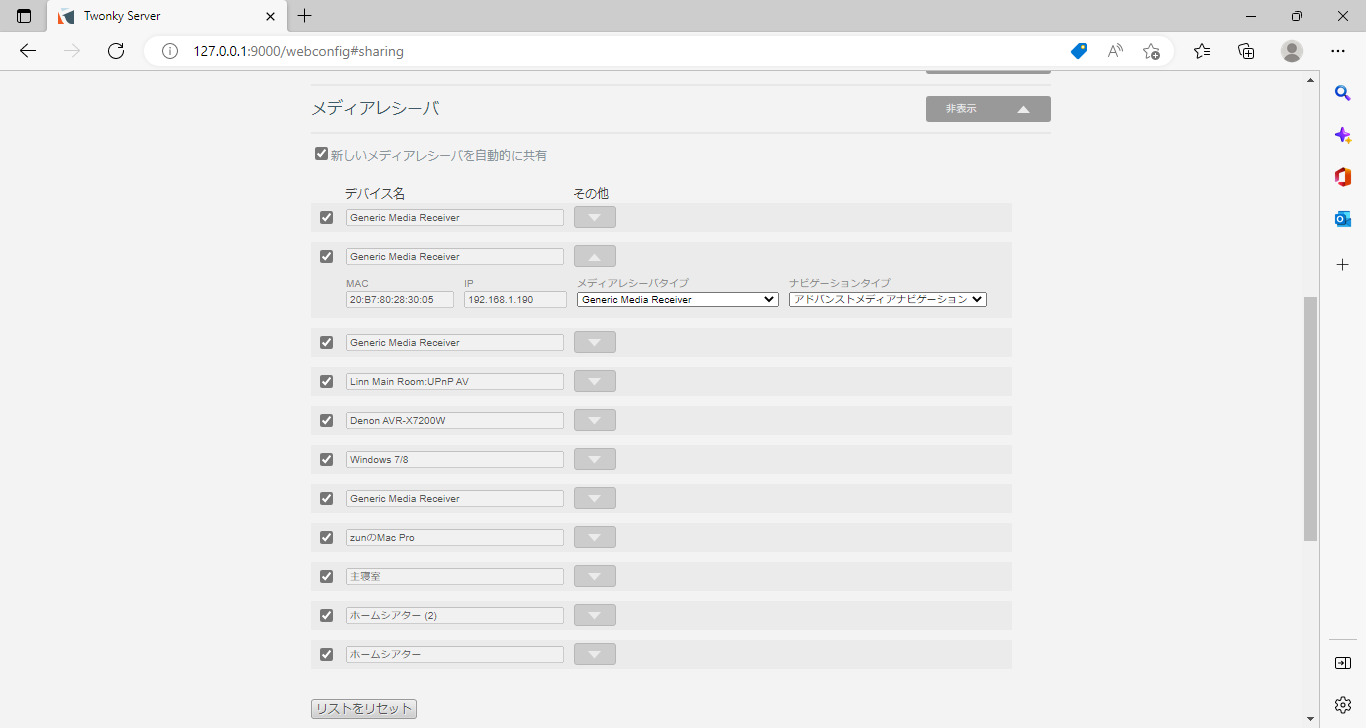Expand details for 主寝室
This screenshot has height=728, width=1366.
click(595, 576)
